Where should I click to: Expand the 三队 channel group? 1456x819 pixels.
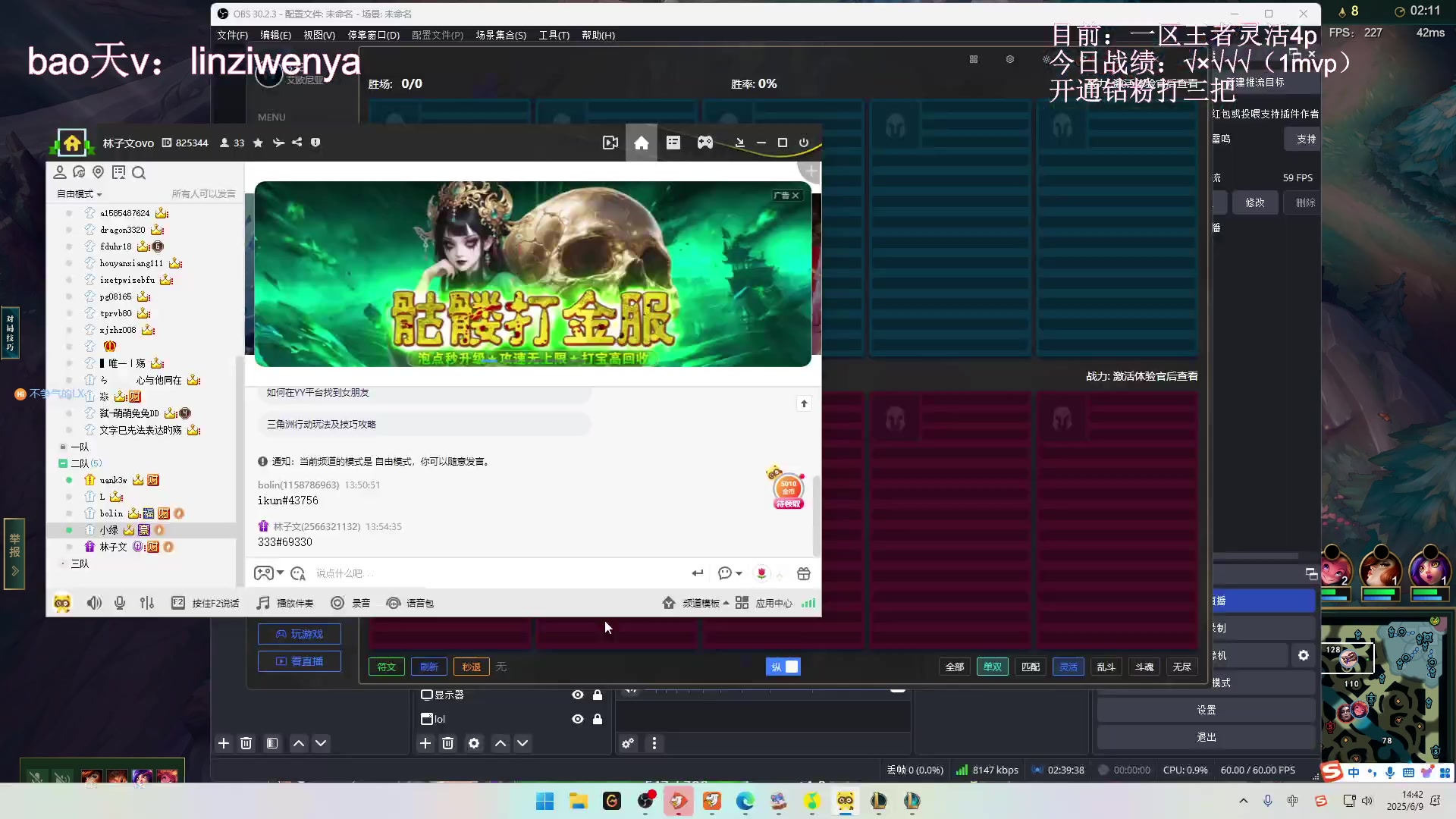click(x=63, y=563)
